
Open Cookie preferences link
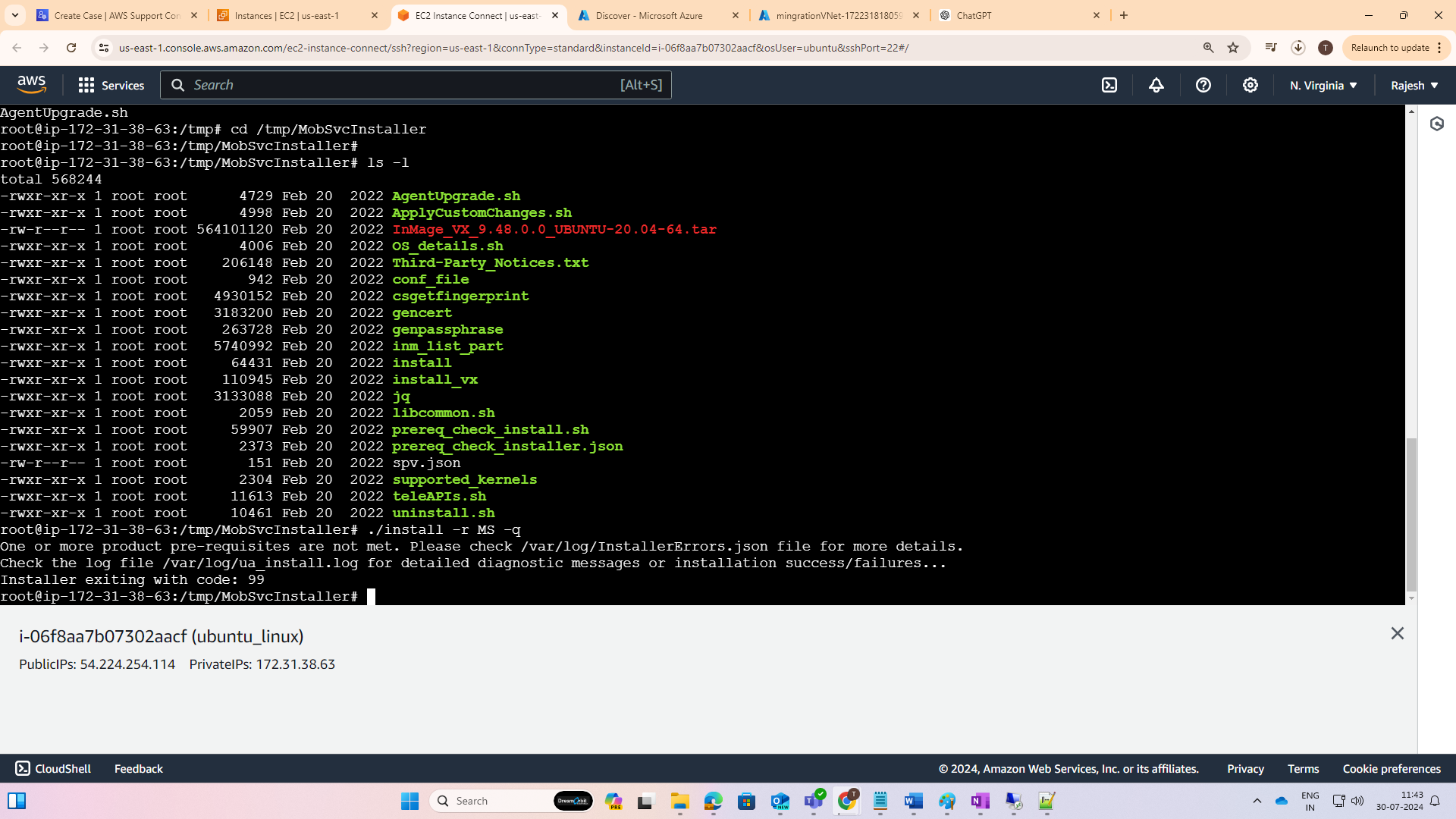tap(1392, 768)
